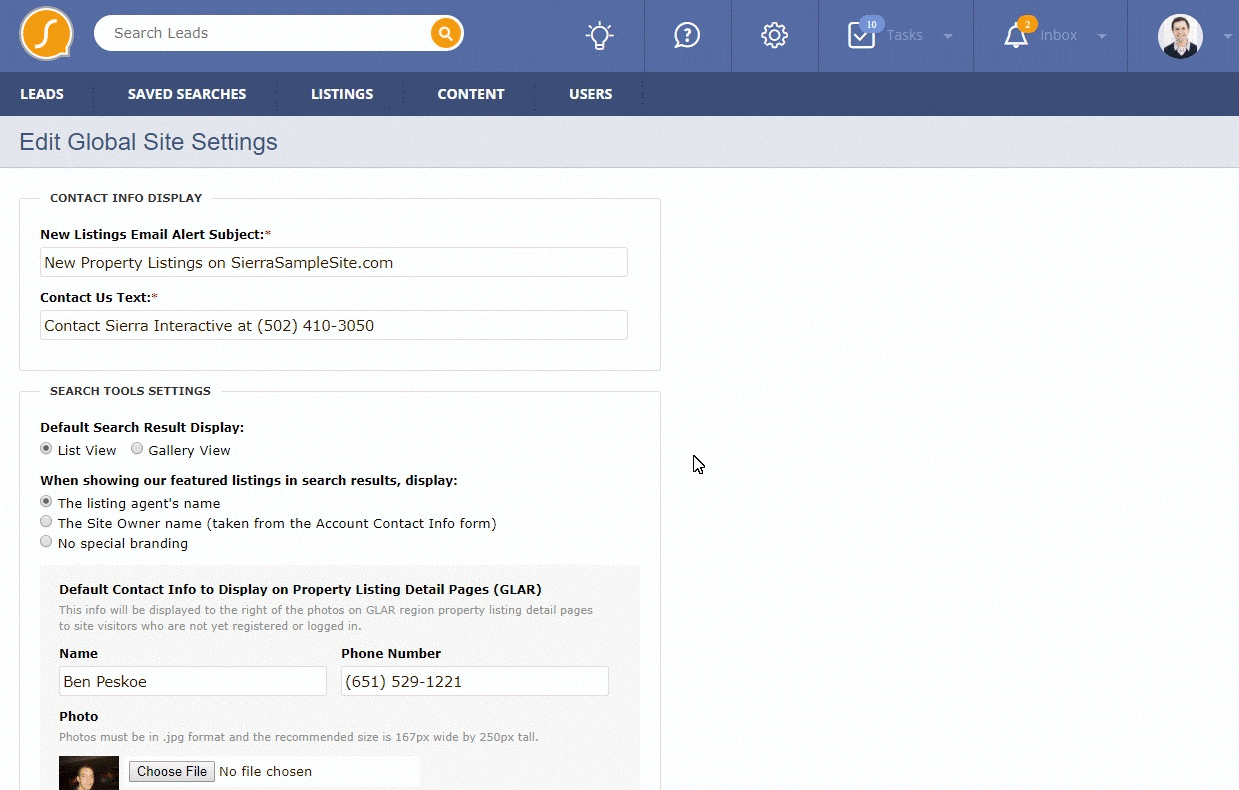Click the Inbox label
1239x790 pixels.
pos(1059,35)
